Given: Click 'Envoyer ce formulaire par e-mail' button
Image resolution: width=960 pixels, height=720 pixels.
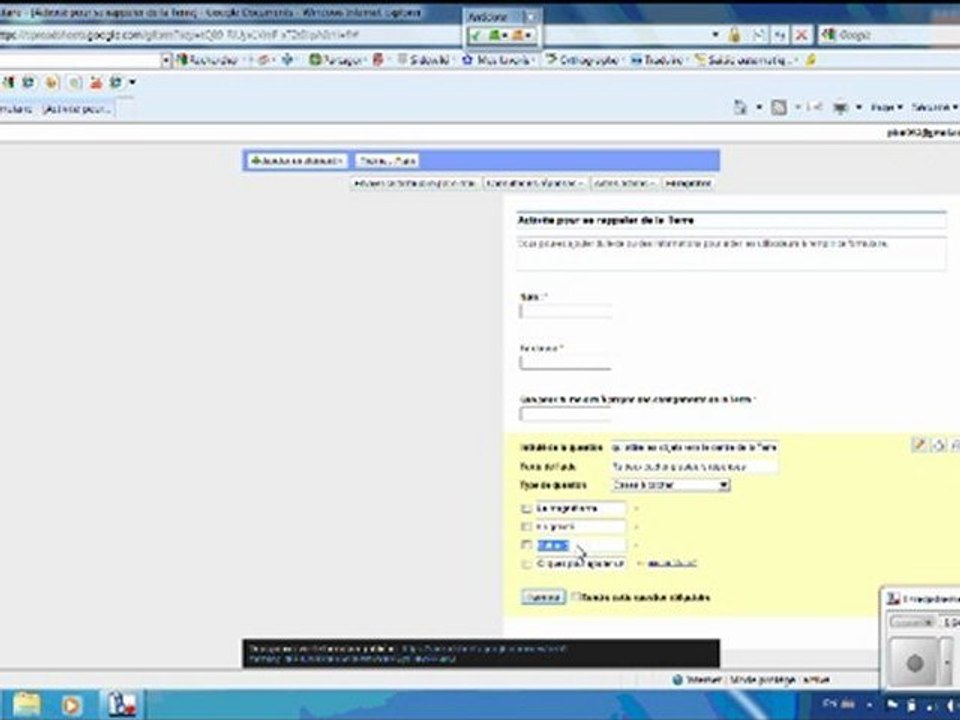Looking at the screenshot, I should (415, 183).
